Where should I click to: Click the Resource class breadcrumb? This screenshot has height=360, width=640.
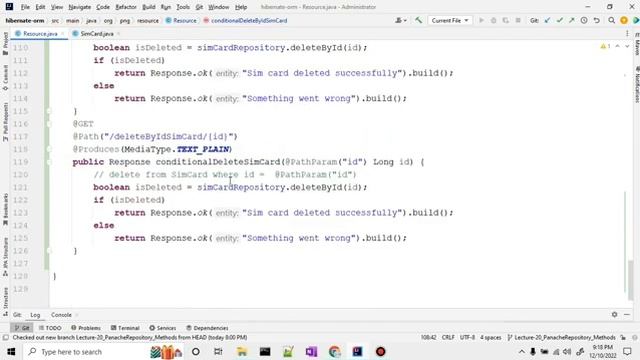pyautogui.click(x=181, y=20)
